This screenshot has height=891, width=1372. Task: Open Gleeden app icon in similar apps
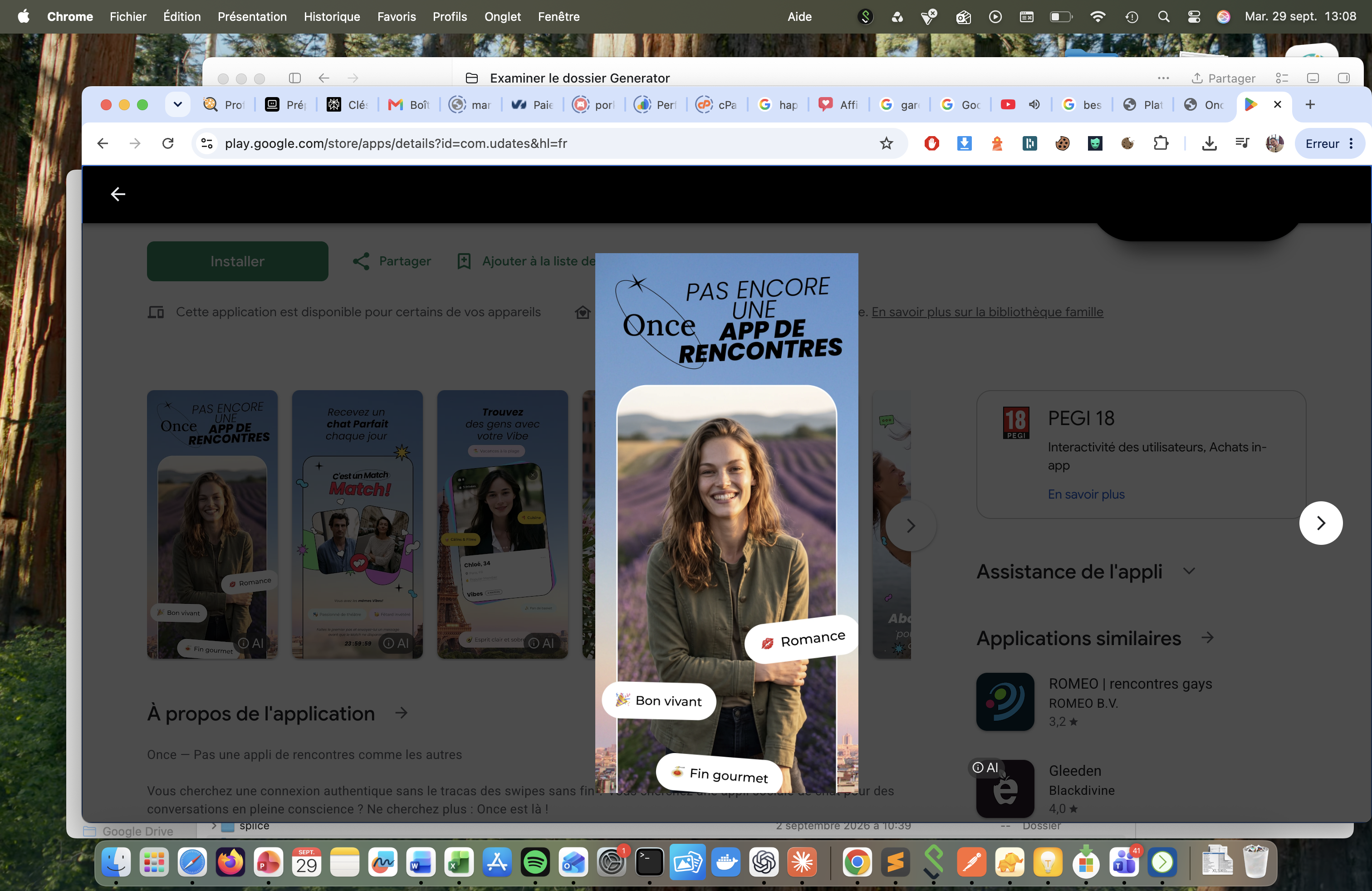point(1005,788)
